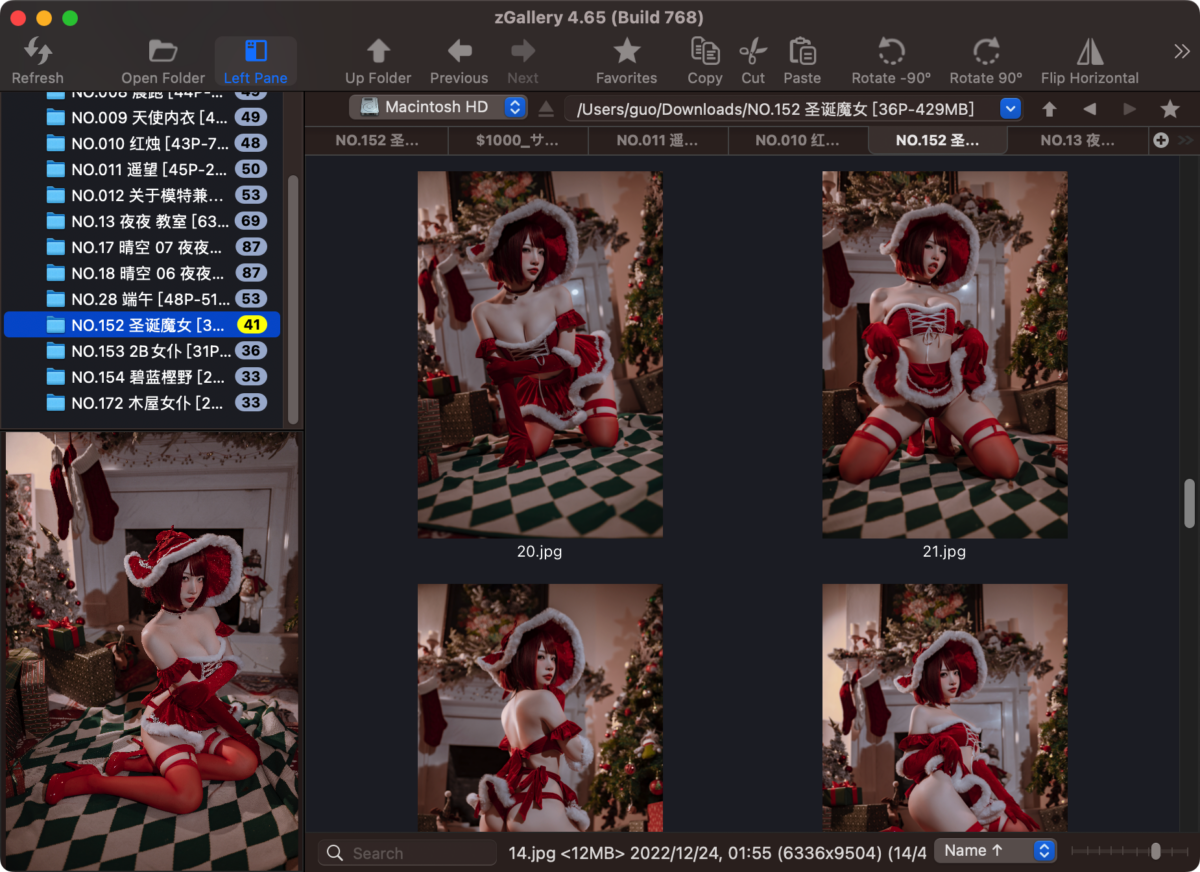The width and height of the screenshot is (1200, 872).
Task: Click the 20.jpg file name label
Action: click(540, 551)
